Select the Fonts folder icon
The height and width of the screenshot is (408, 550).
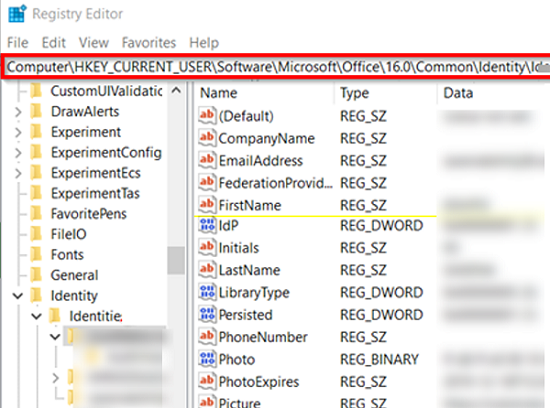coord(36,255)
